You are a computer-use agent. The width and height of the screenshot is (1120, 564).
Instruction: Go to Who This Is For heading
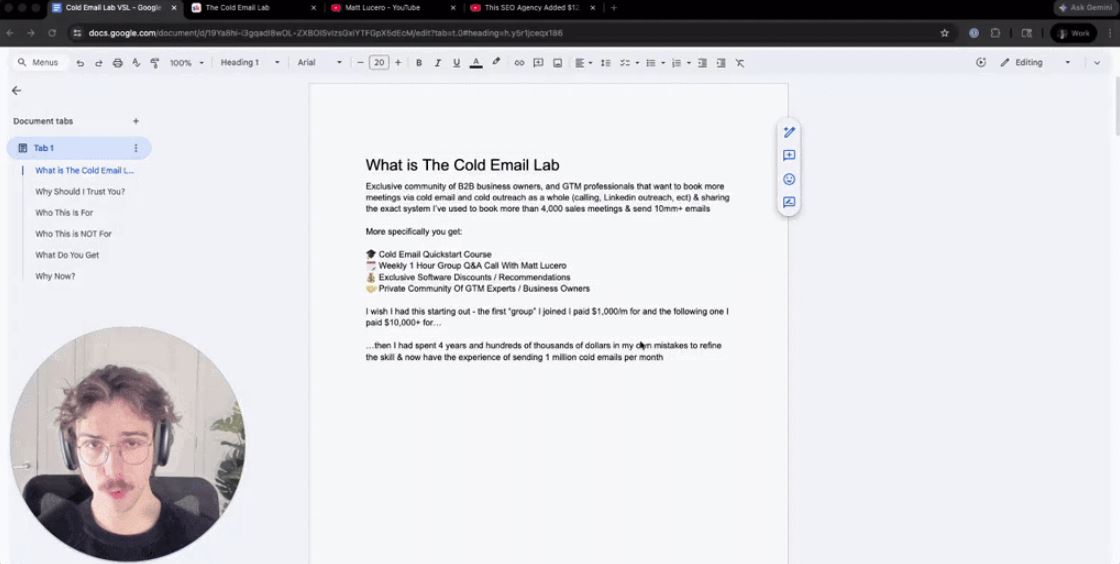pos(64,213)
